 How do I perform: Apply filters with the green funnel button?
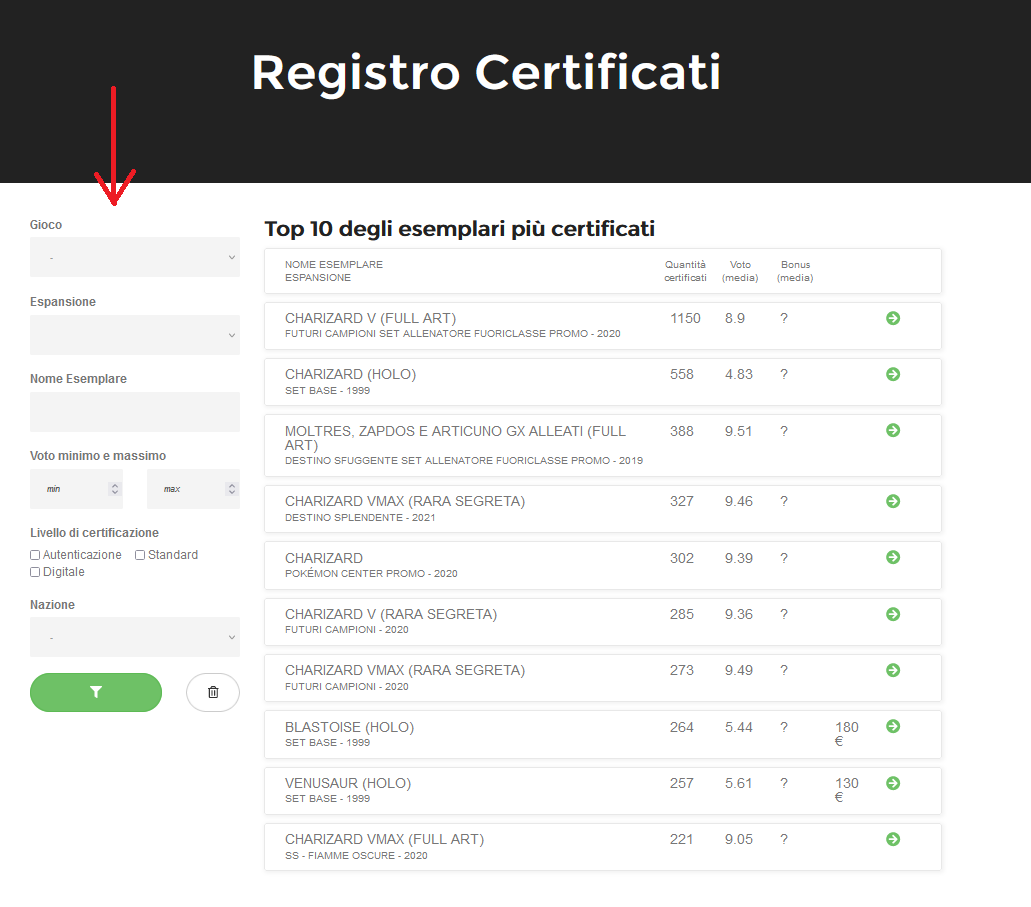[x=96, y=692]
